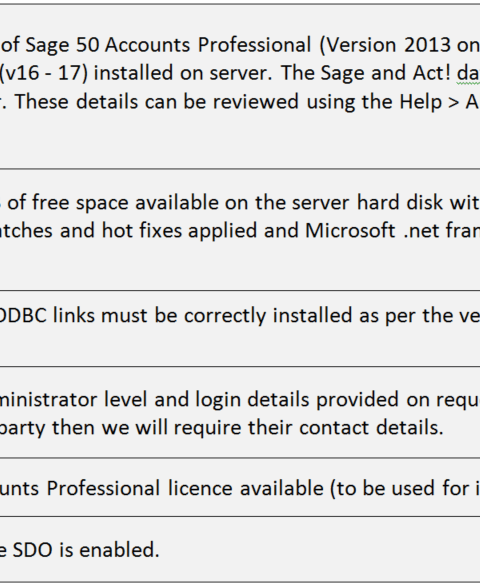Click the words "Help >" in first row
The width and height of the screenshot is (480, 587).
(x=429, y=101)
